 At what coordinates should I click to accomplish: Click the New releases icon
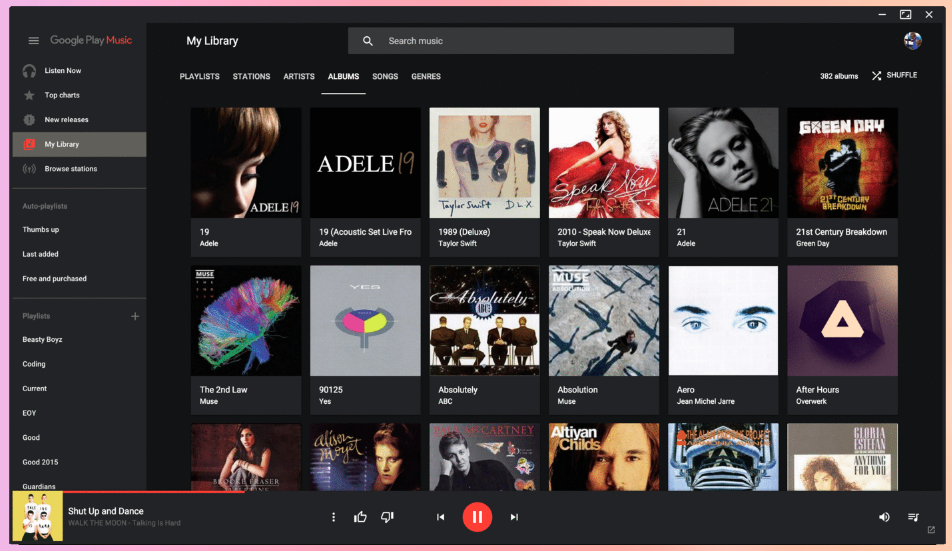click(29, 120)
